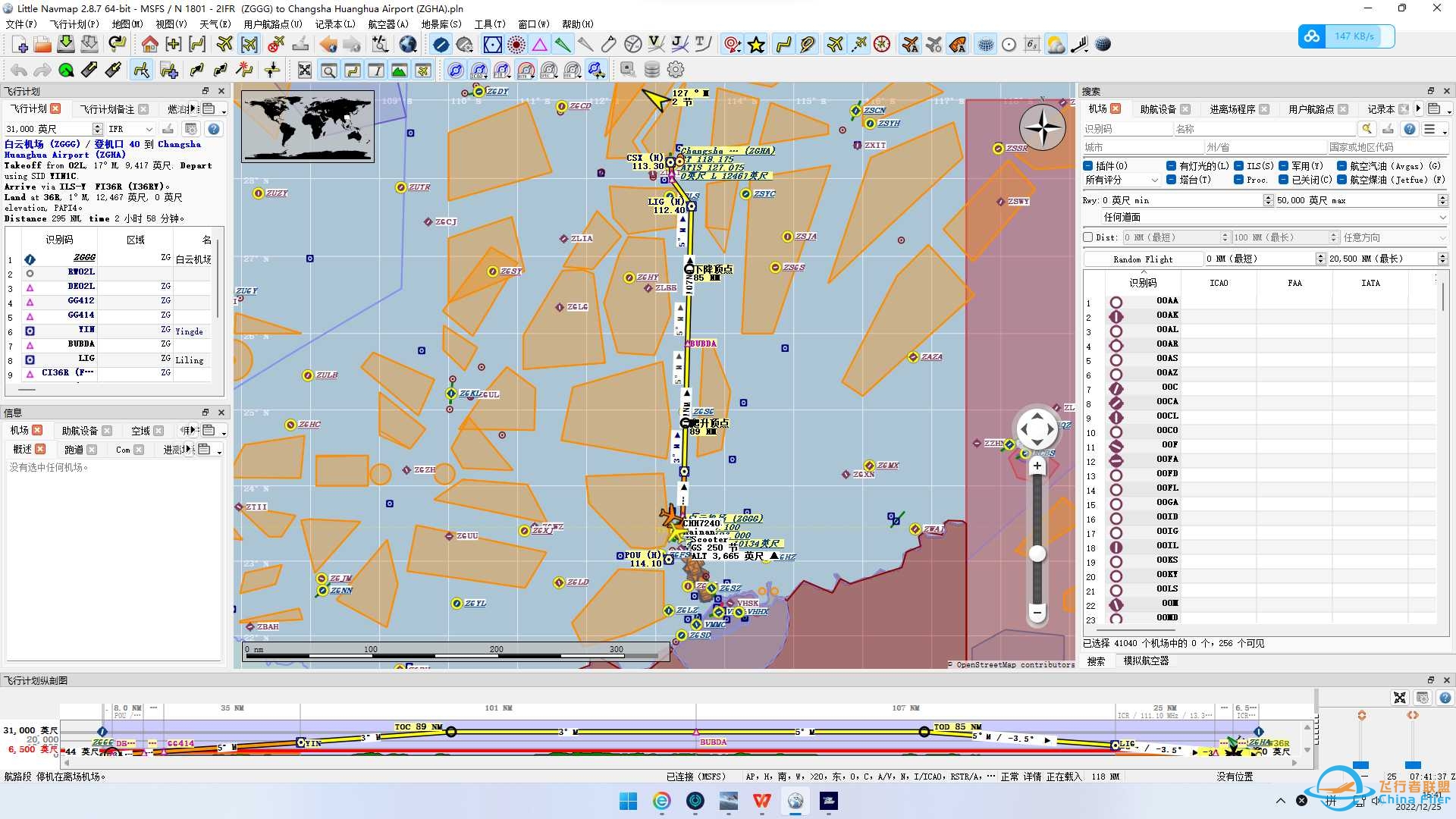Open search panel hamburger menu dropdown
The width and height of the screenshot is (1456, 819).
tap(1435, 129)
